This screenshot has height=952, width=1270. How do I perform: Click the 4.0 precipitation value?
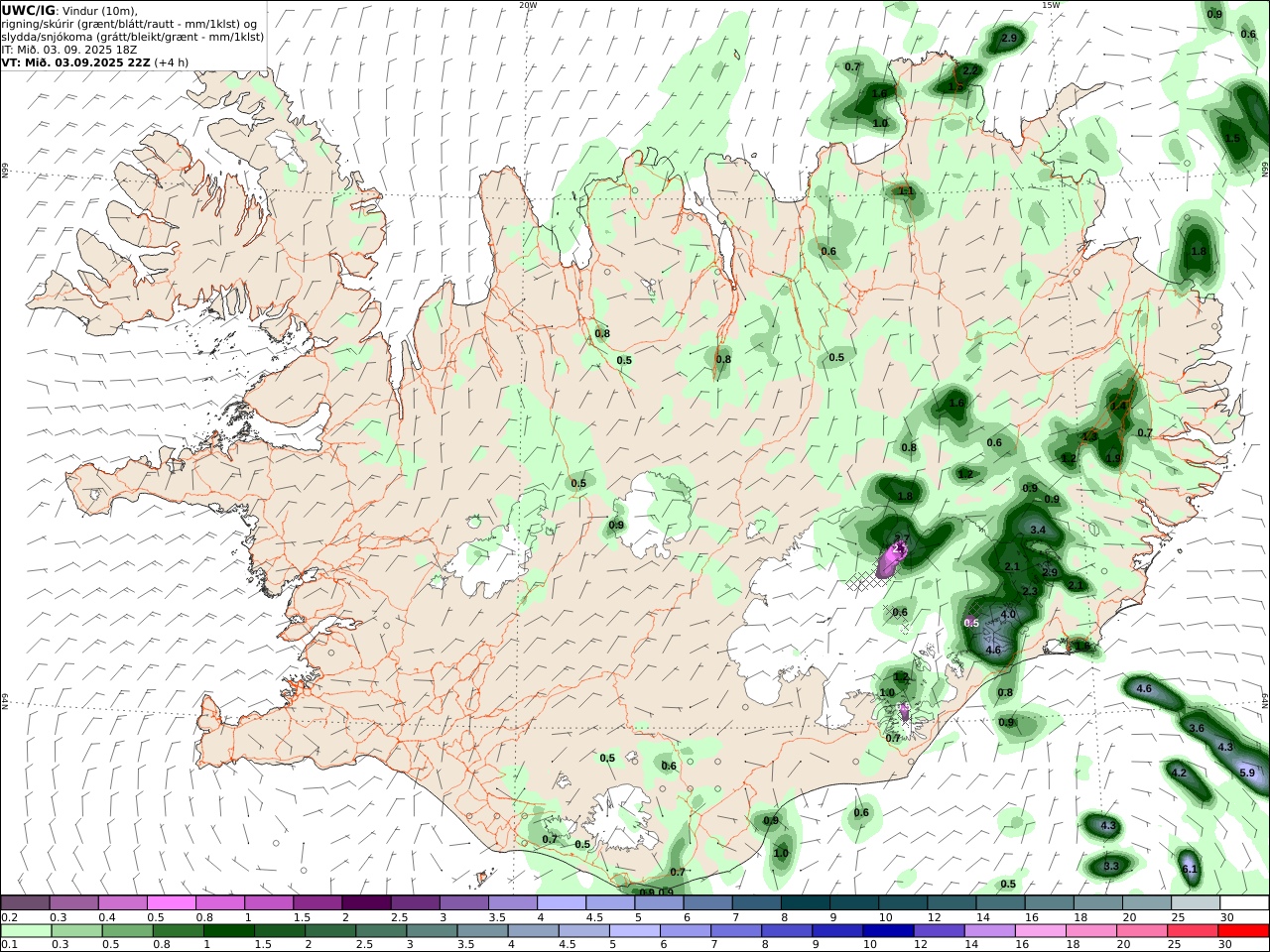pyautogui.click(x=1008, y=615)
